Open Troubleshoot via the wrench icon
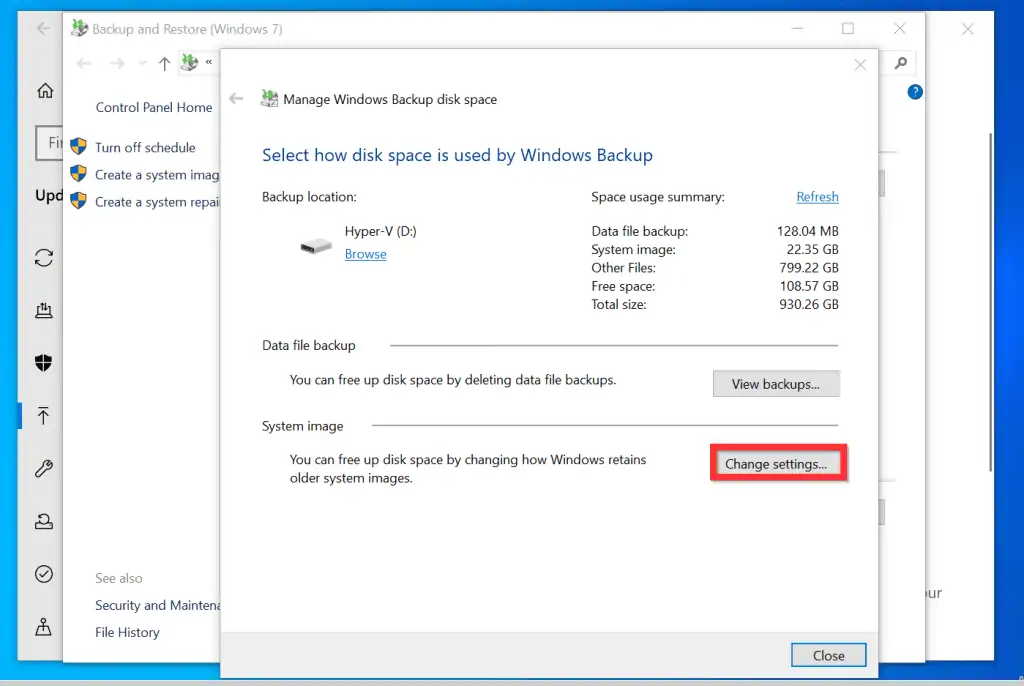 [44, 468]
